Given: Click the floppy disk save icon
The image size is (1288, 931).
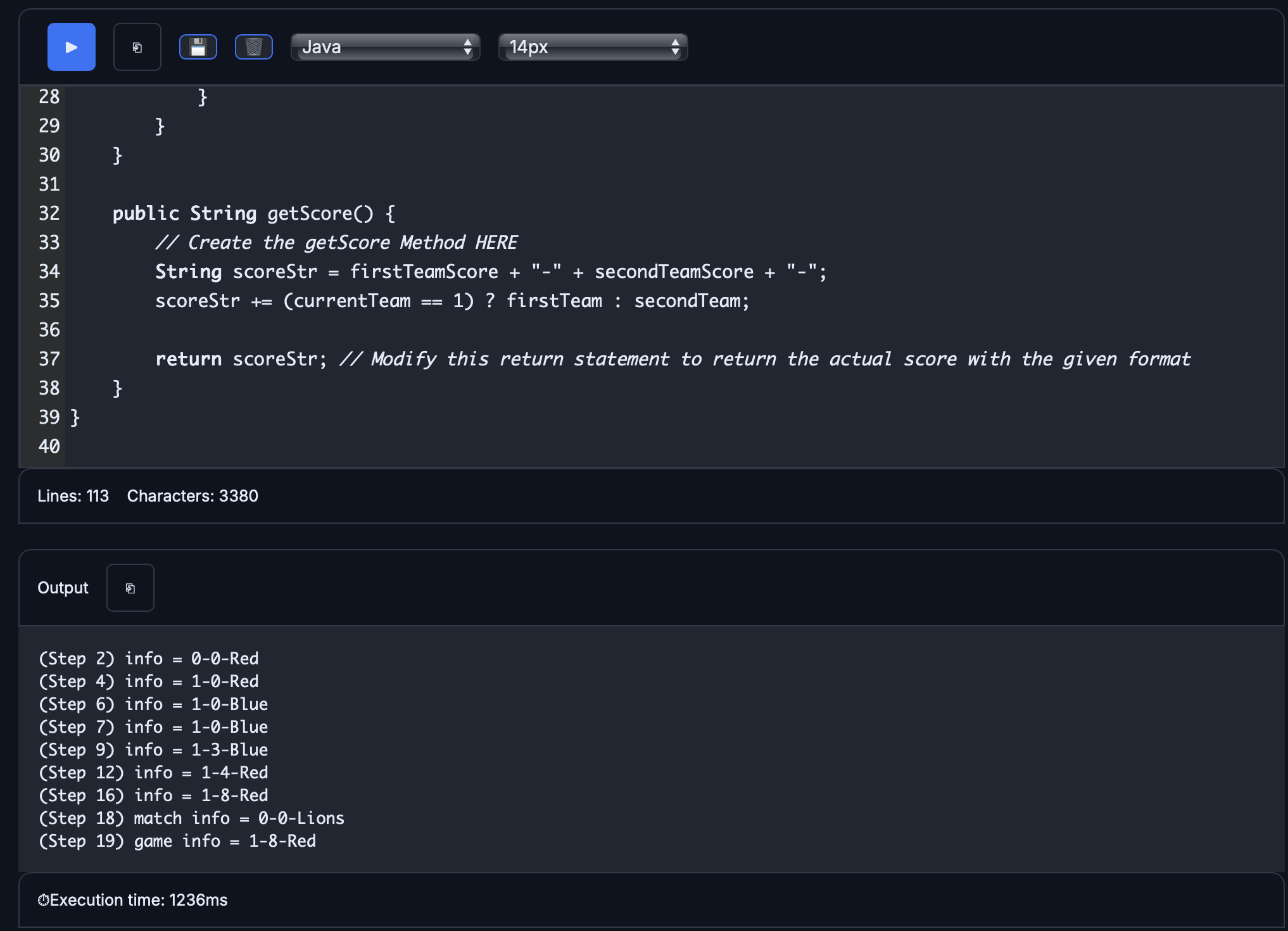Looking at the screenshot, I should pos(198,46).
